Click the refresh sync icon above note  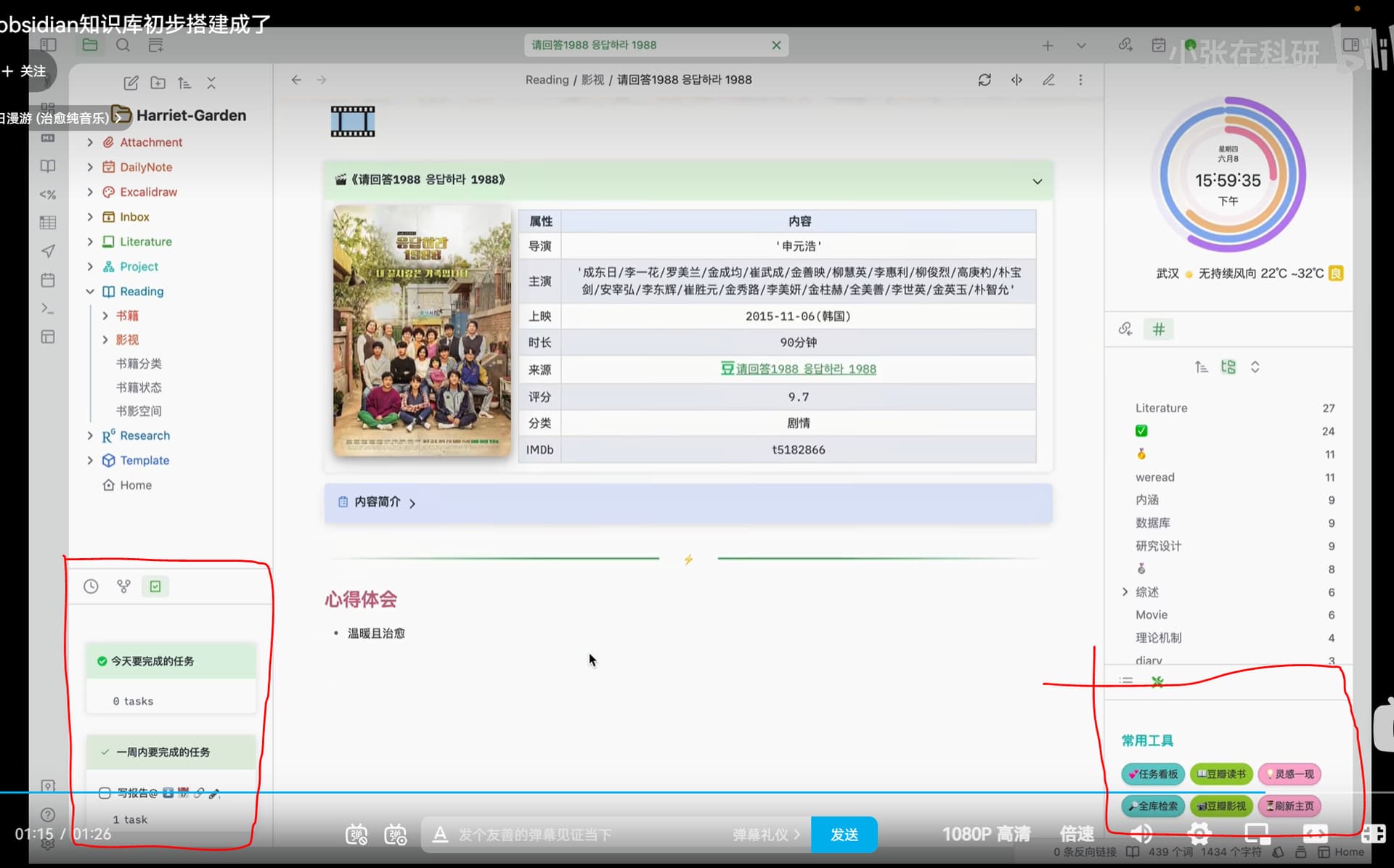(x=985, y=80)
